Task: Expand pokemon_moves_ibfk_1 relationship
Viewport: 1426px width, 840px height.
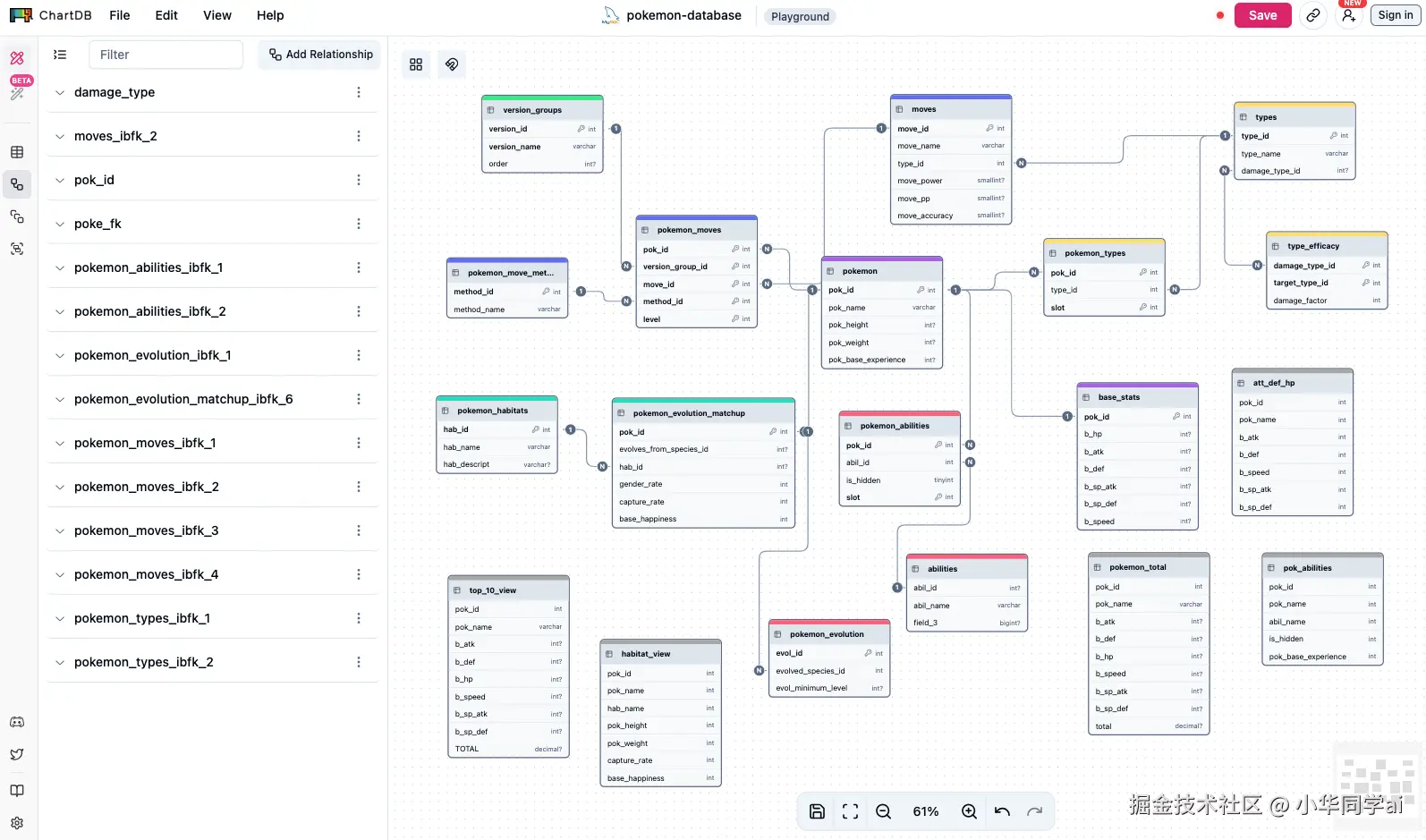Action: (60, 443)
